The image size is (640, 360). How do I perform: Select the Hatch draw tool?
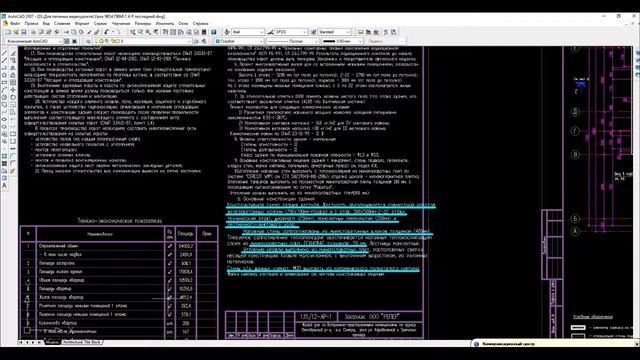pos(4,156)
